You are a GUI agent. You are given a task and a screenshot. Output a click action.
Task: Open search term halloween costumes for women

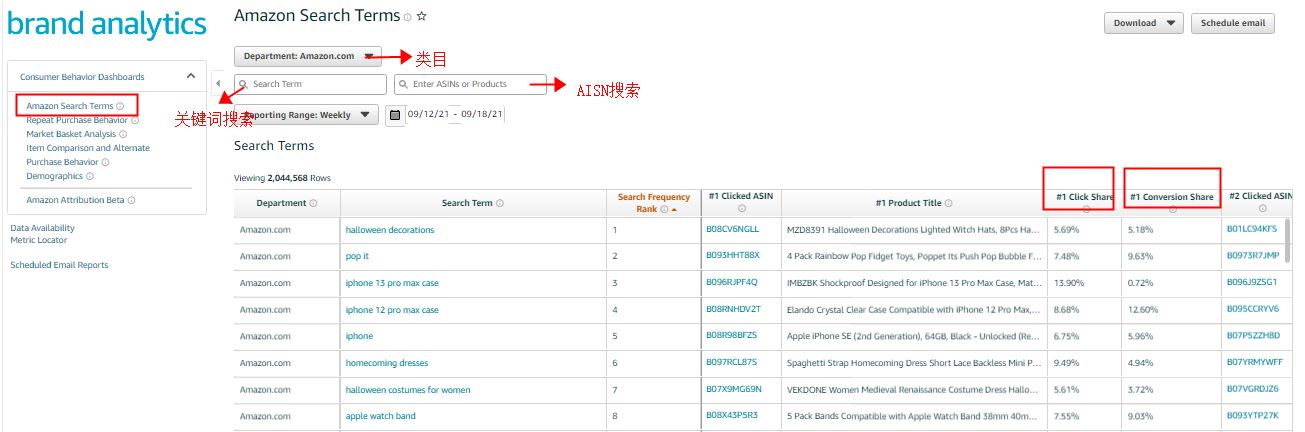pos(408,390)
